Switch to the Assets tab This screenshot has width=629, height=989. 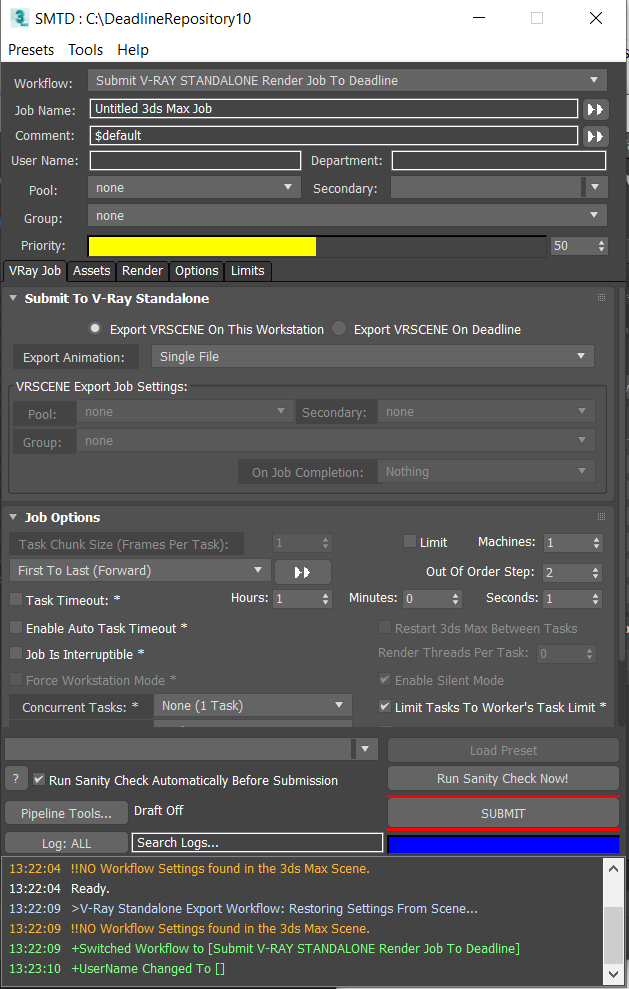91,271
